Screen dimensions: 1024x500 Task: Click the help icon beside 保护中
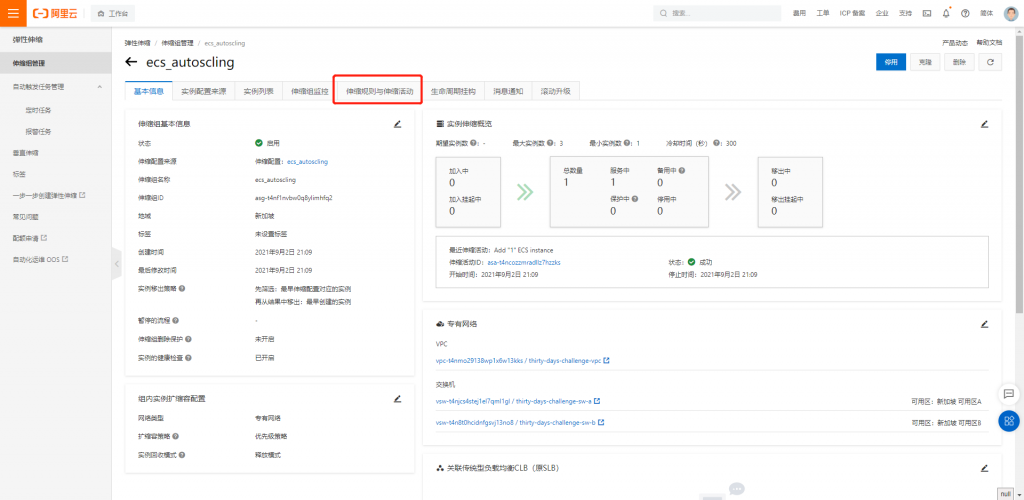[x=634, y=199]
